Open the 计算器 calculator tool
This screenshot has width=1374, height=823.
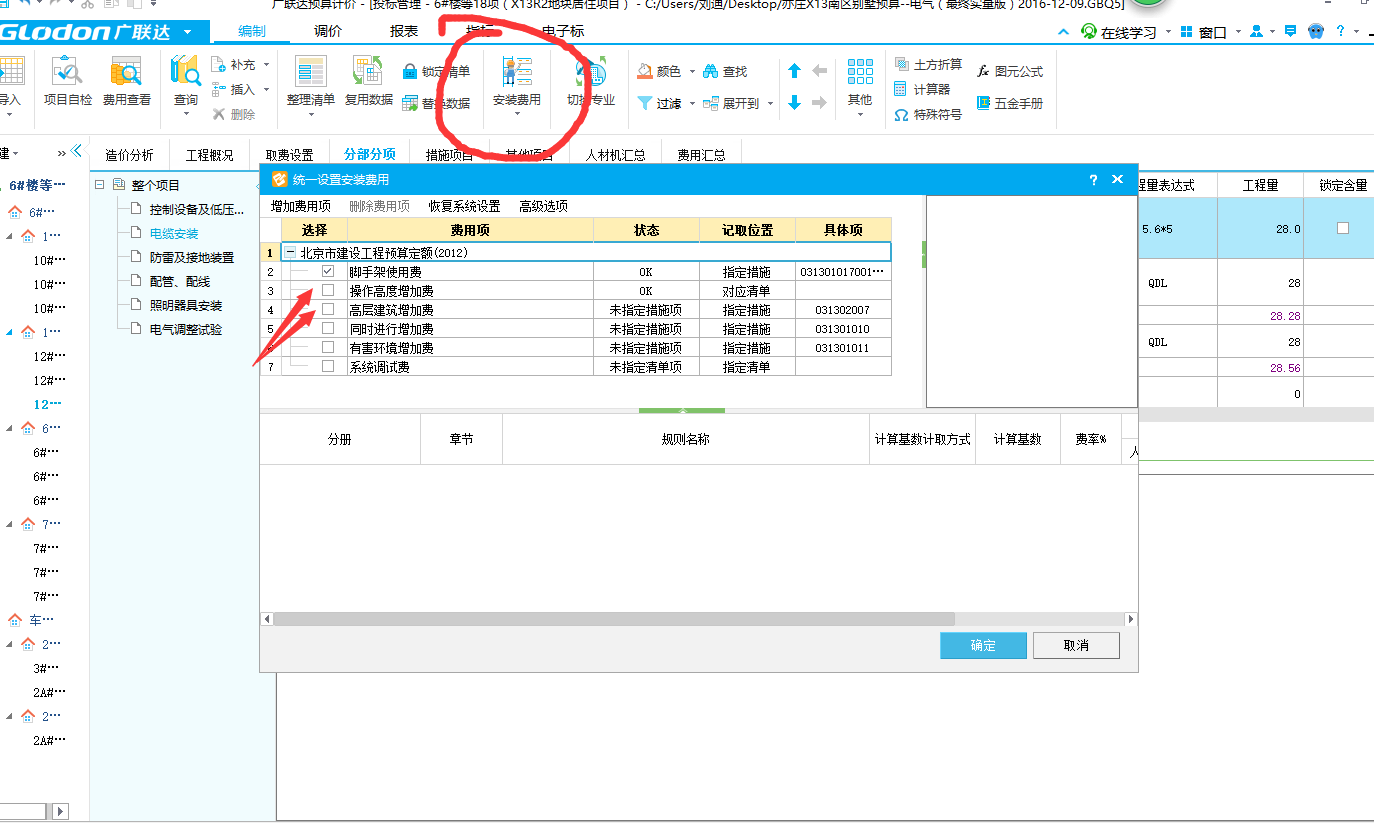(922, 90)
